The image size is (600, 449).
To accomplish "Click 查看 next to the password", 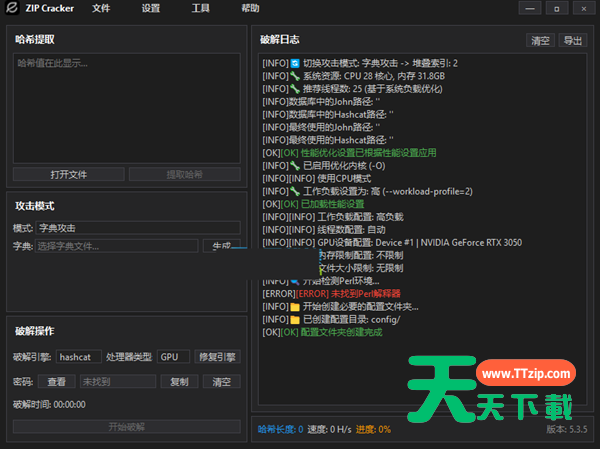I will [56, 382].
